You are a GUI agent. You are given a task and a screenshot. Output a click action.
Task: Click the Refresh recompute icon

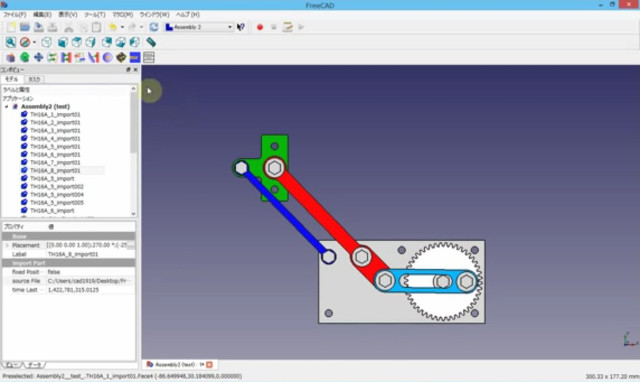point(153,27)
